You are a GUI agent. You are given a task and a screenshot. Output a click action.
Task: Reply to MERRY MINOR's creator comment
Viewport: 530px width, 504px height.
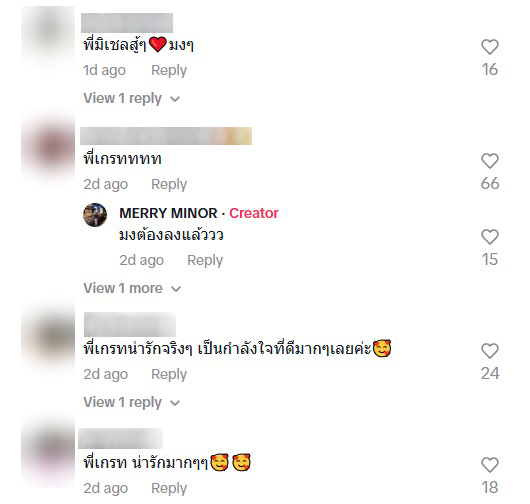pyautogui.click(x=205, y=260)
